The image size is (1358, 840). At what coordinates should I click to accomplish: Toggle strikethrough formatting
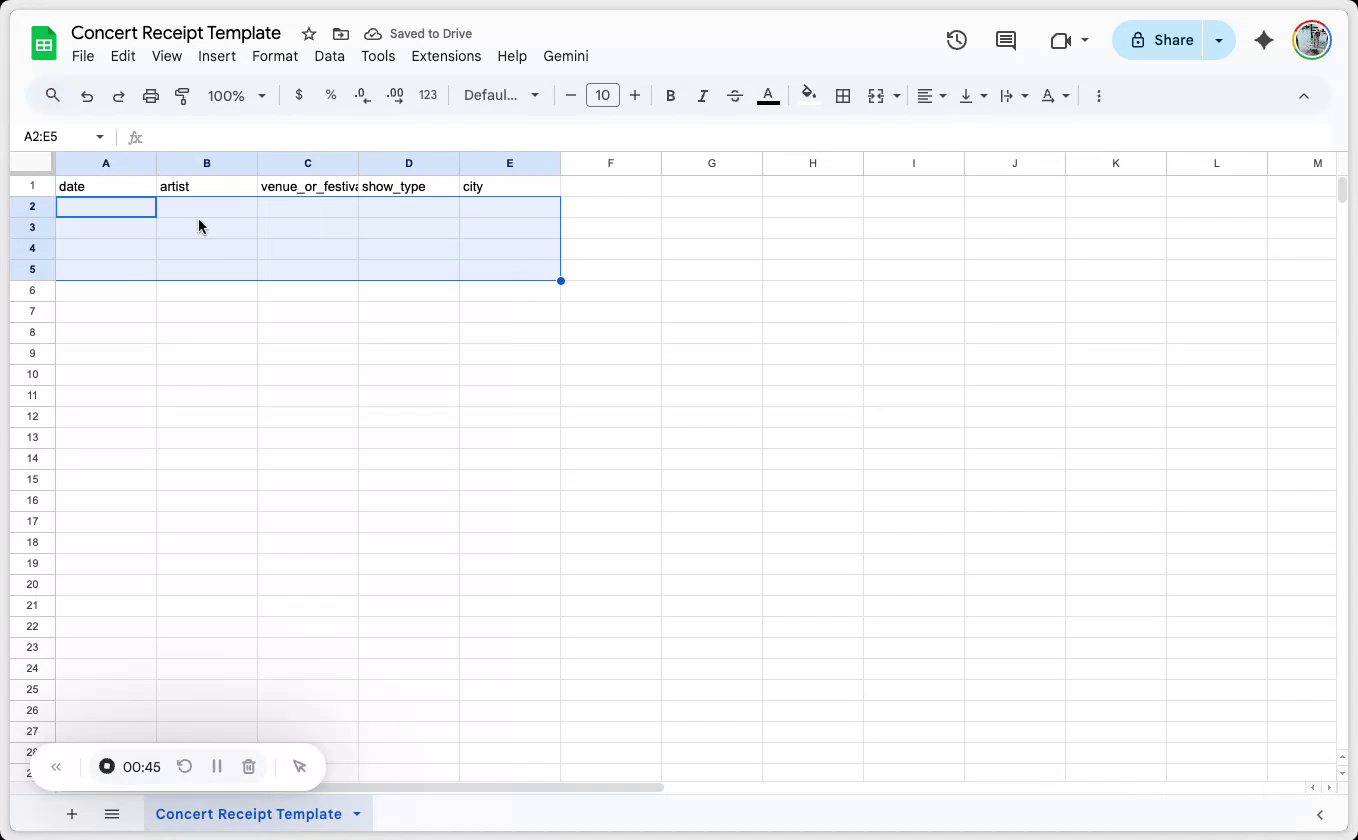pyautogui.click(x=735, y=96)
